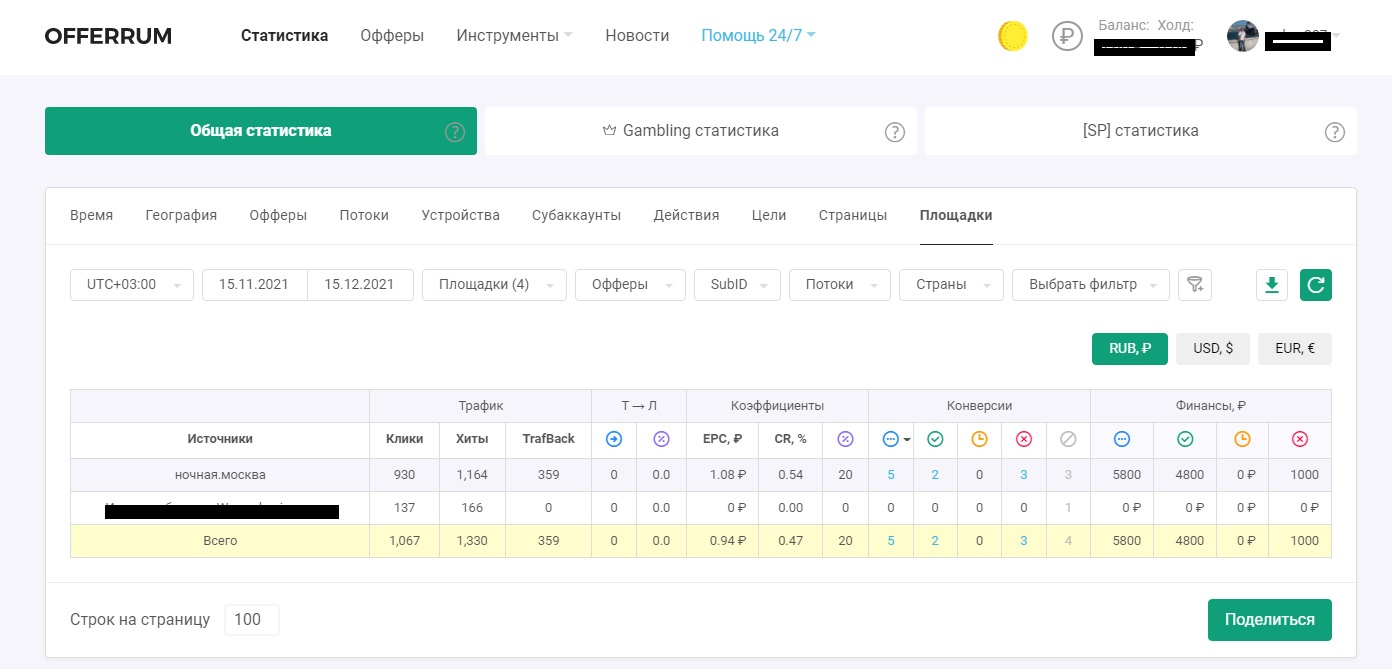Switch to the Устройства tab
1392x669 pixels.
pyautogui.click(x=460, y=215)
